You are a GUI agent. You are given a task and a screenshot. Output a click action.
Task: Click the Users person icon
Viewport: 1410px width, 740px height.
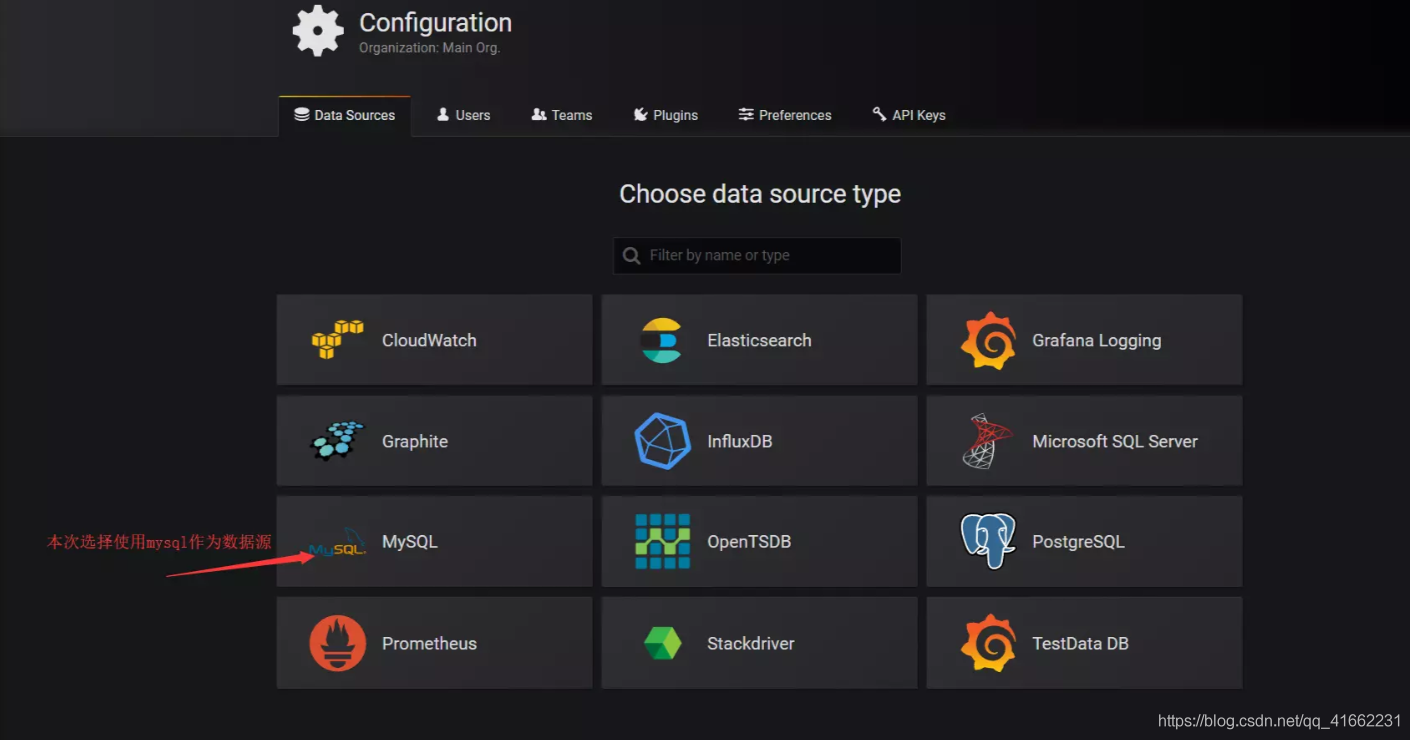point(443,115)
